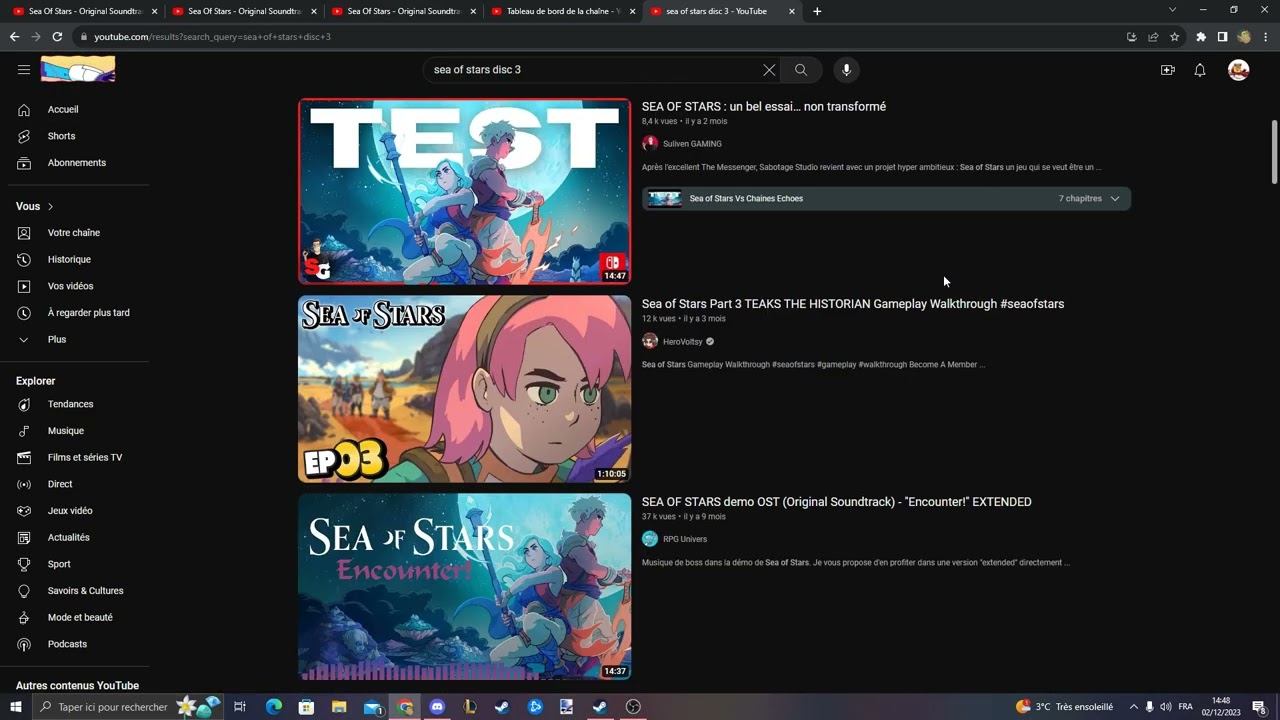Expand the Vous section chevron
Image resolution: width=1280 pixels, height=720 pixels.
click(50, 207)
